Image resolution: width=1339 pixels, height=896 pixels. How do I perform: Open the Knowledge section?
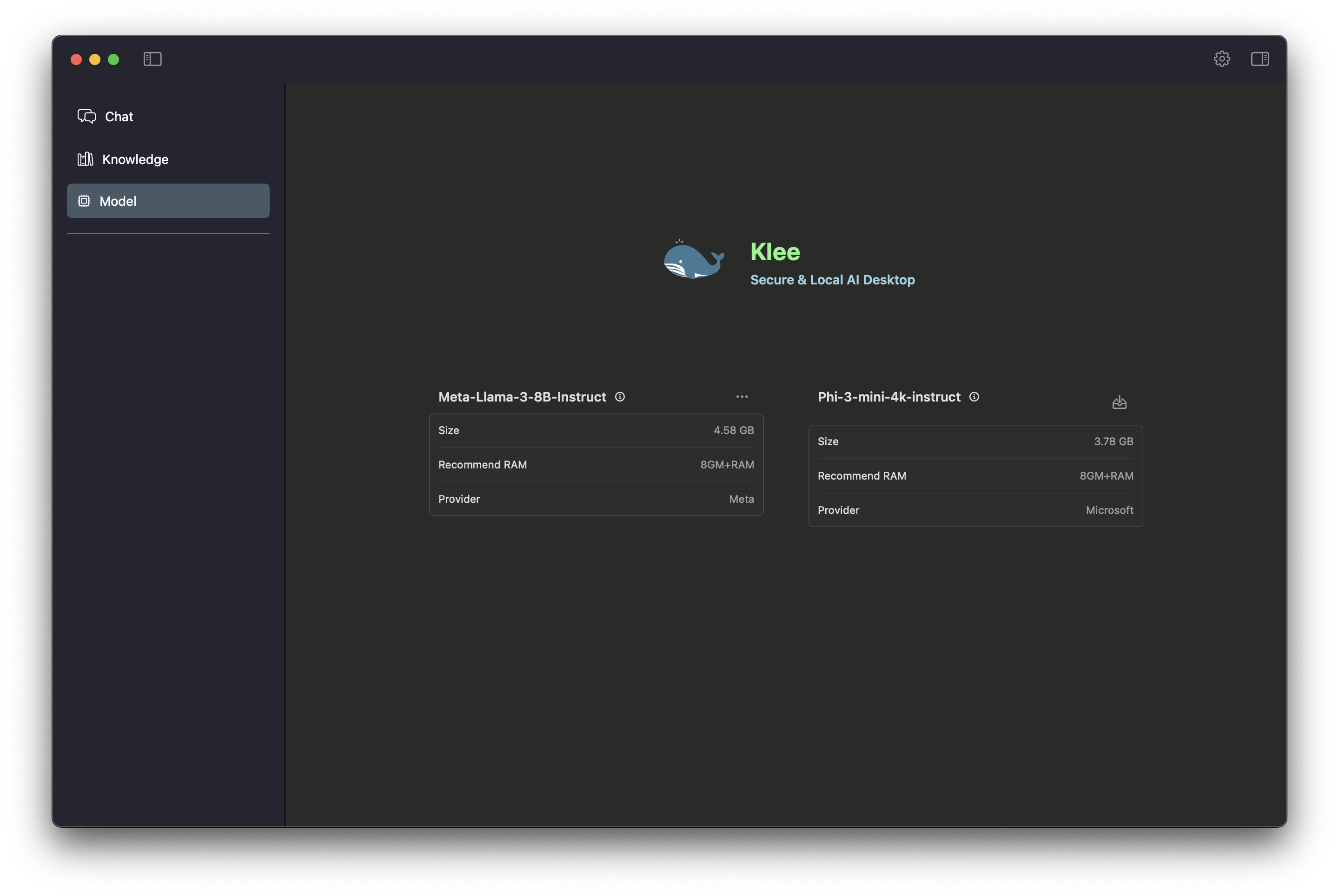[x=135, y=159]
